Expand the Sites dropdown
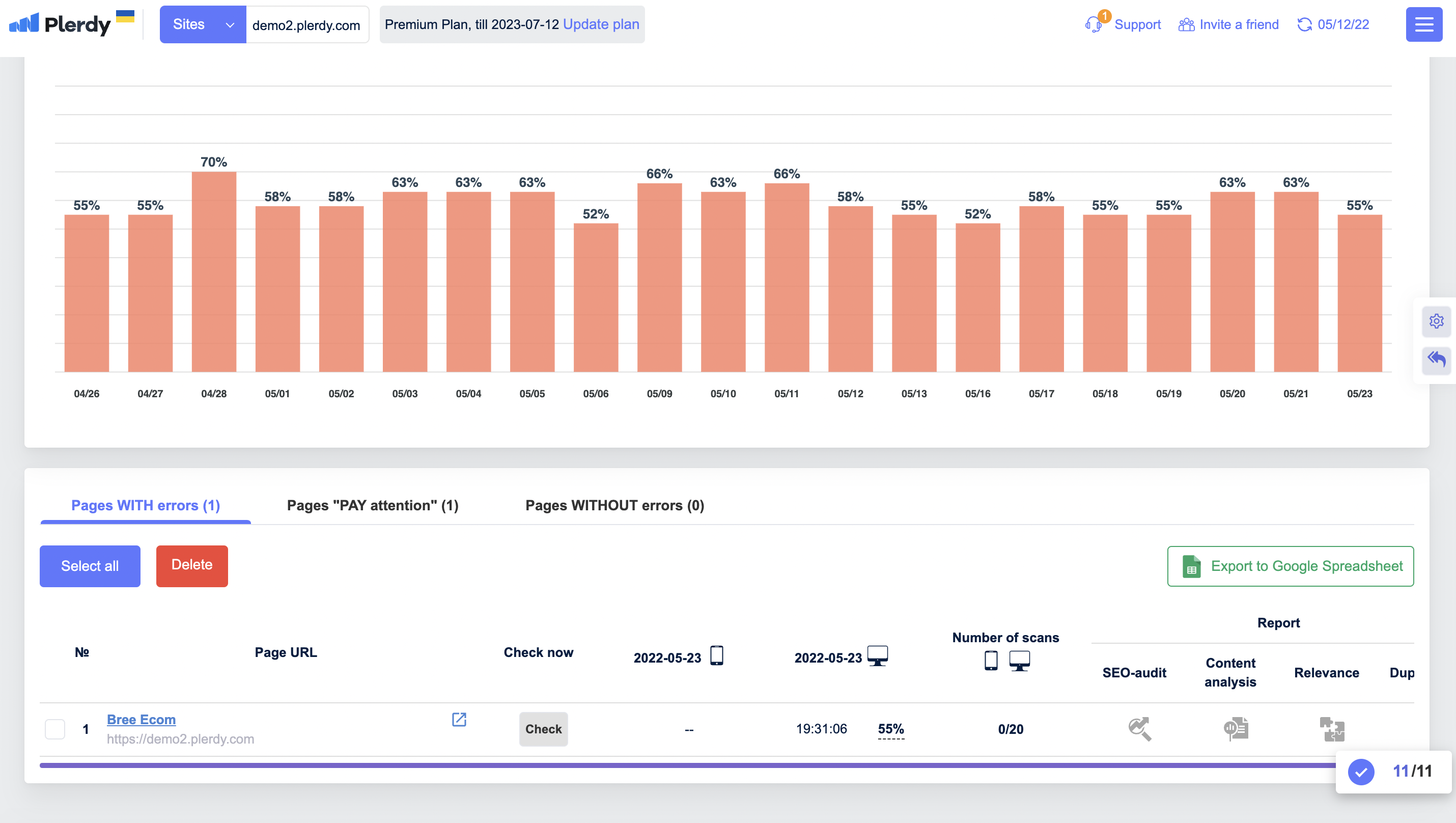The width and height of the screenshot is (1456, 823). pyautogui.click(x=202, y=24)
